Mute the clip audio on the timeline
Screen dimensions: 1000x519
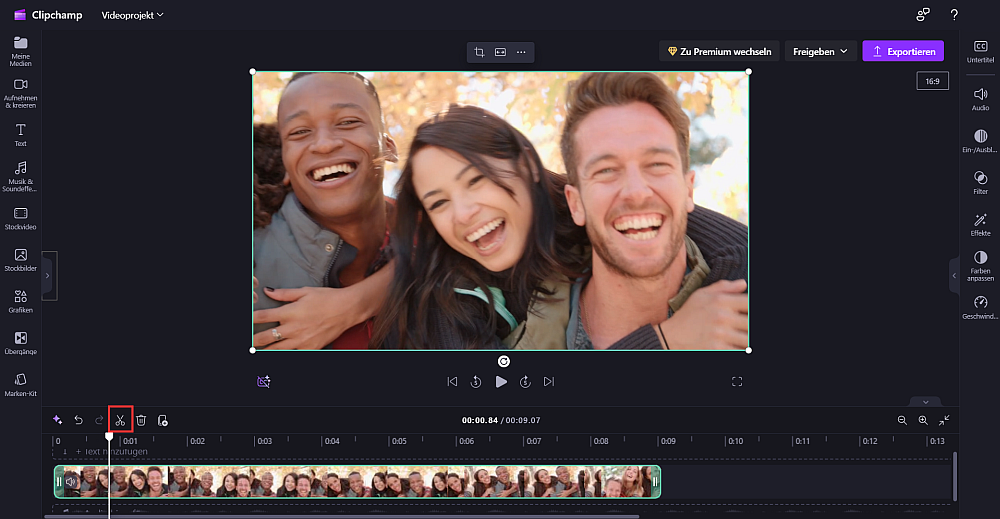click(x=71, y=482)
